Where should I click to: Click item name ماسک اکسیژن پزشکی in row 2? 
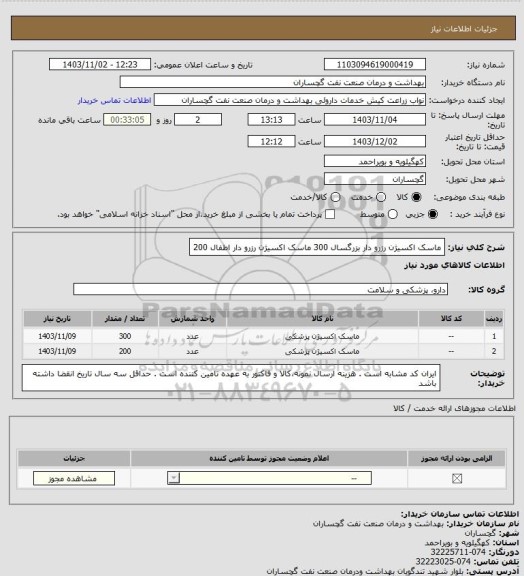tap(322, 351)
